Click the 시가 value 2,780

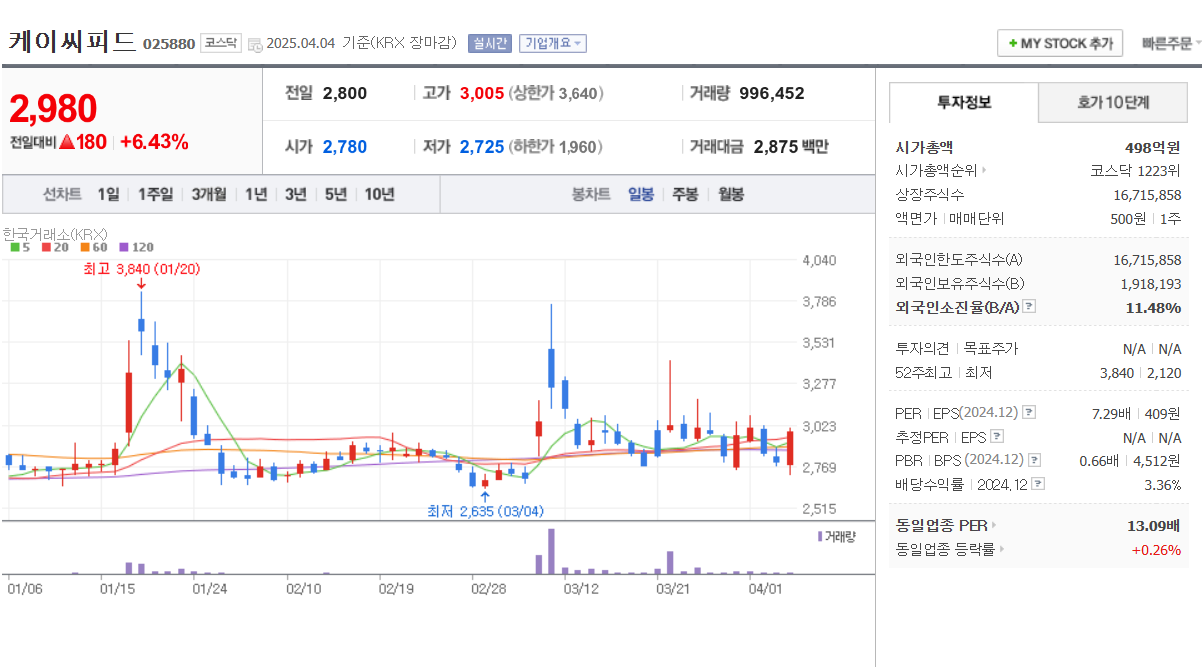pyautogui.click(x=345, y=147)
